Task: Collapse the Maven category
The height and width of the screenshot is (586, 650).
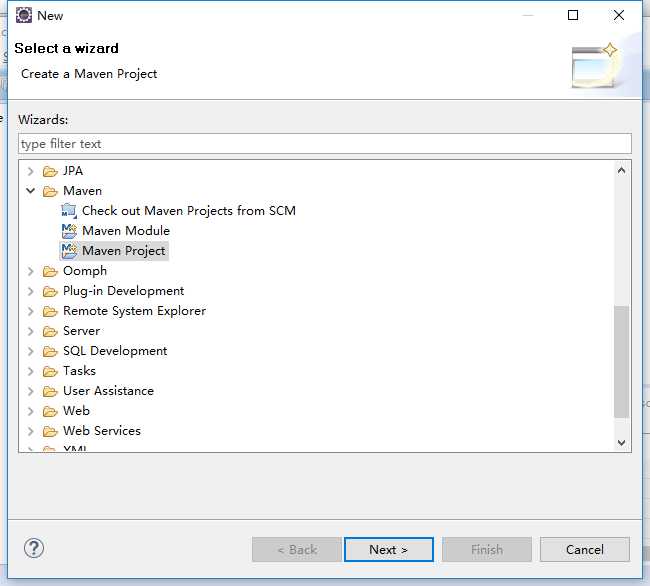Action: pyautogui.click(x=30, y=191)
